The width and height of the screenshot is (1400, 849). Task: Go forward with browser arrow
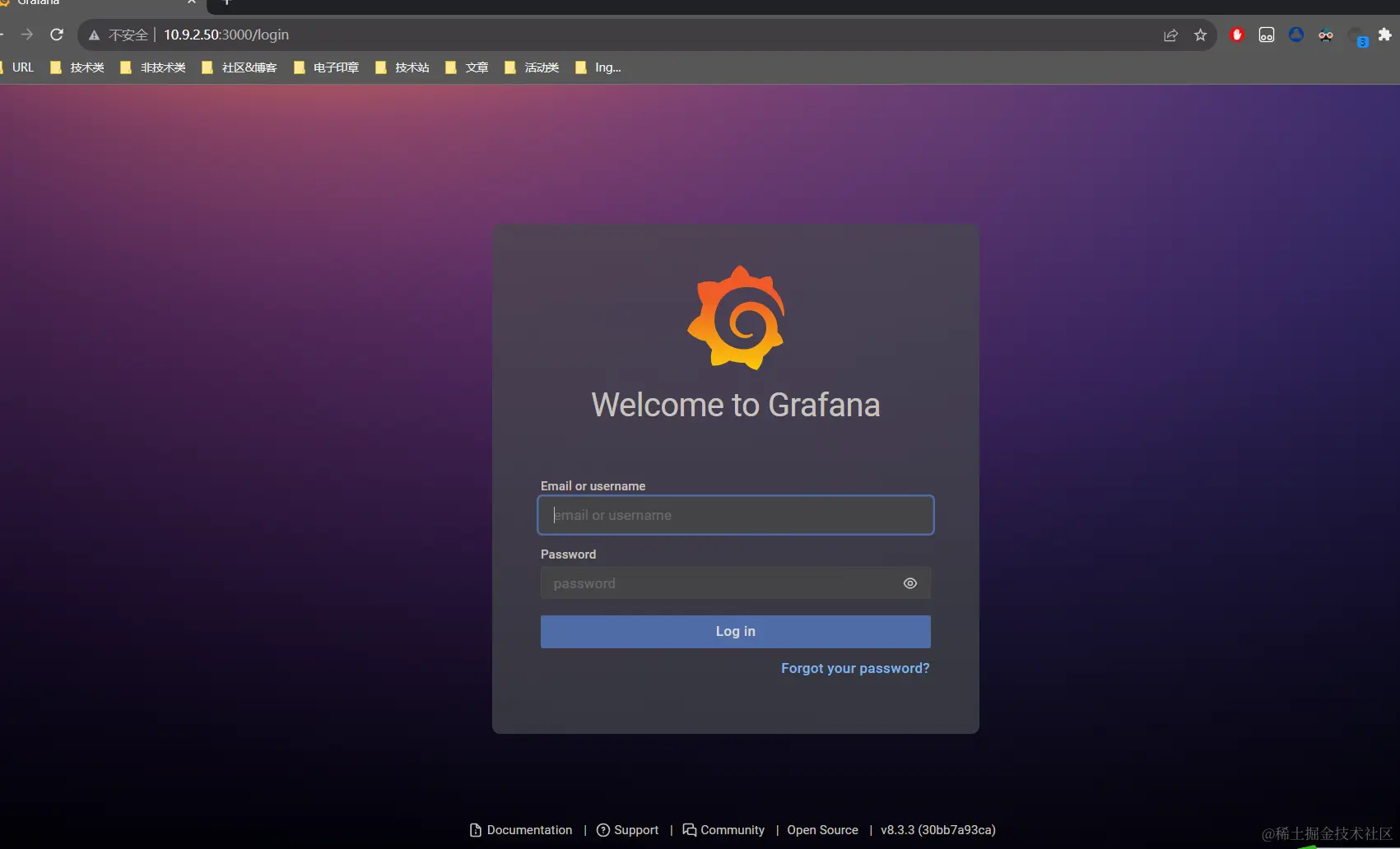click(27, 35)
